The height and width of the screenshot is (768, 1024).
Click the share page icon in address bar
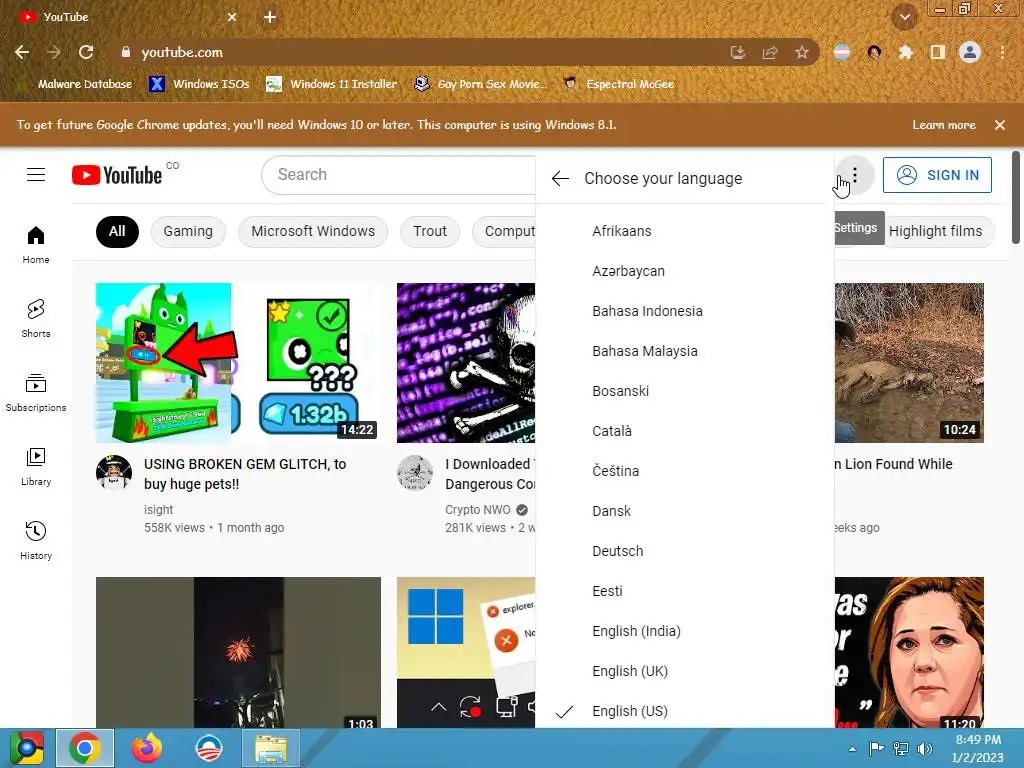point(770,52)
